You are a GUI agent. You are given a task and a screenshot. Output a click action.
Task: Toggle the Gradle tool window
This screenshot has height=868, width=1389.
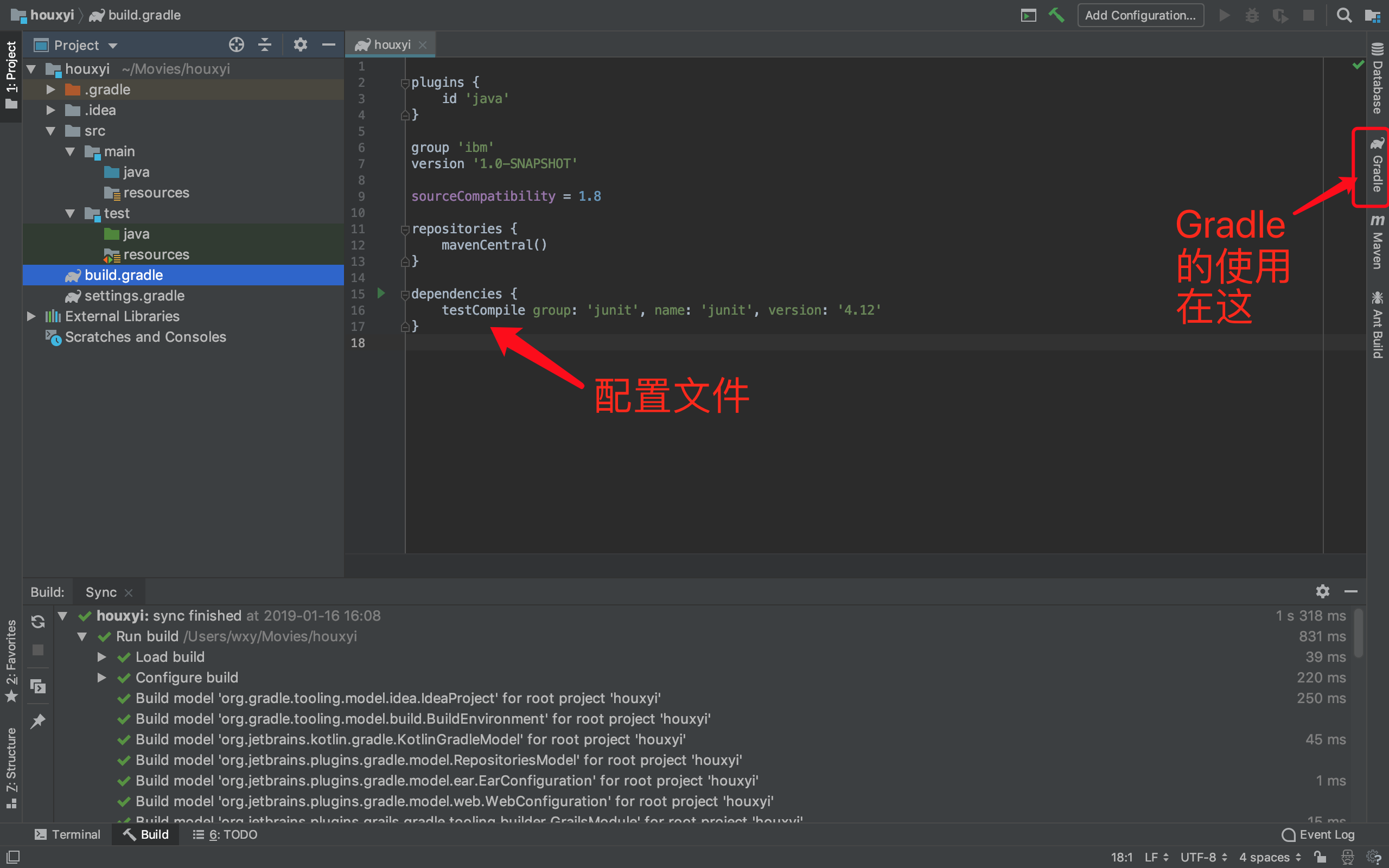click(x=1377, y=167)
